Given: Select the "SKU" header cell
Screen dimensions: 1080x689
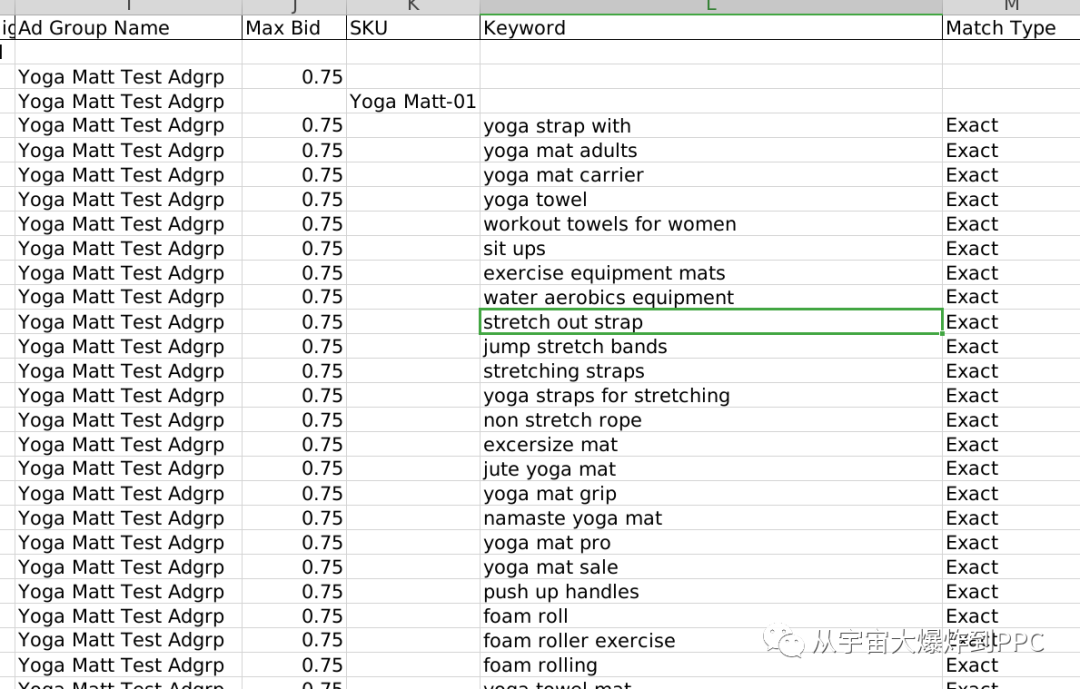Looking at the screenshot, I should tap(413, 28).
